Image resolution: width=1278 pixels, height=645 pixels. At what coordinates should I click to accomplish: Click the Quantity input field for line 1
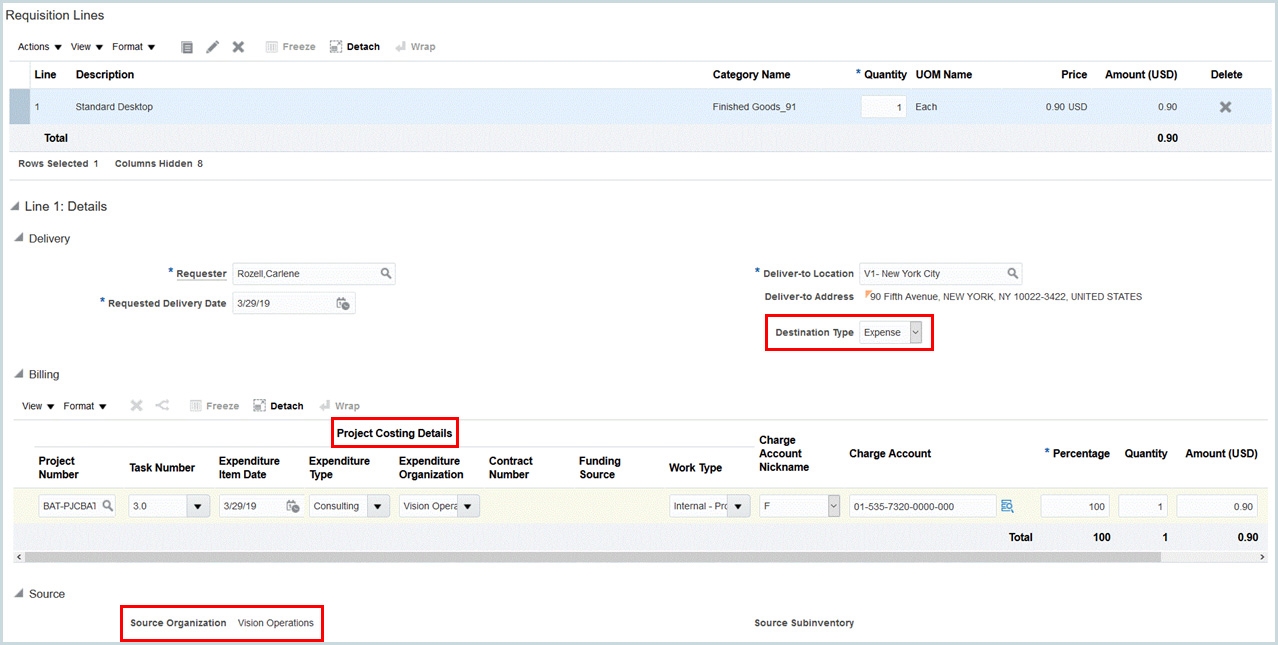point(883,106)
